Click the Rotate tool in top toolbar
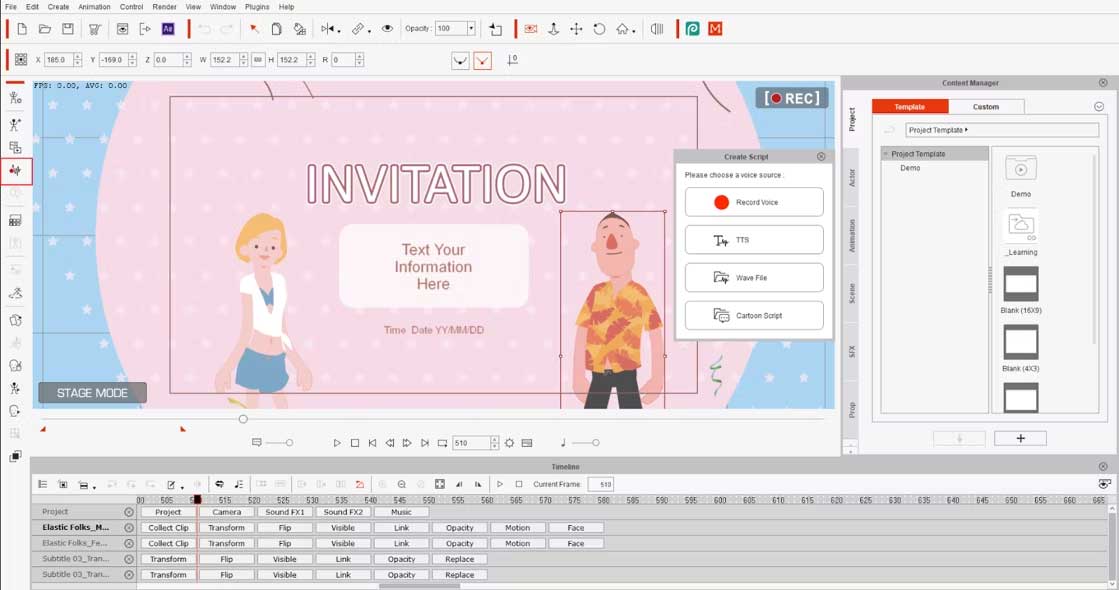The width and height of the screenshot is (1119, 590). (599, 29)
